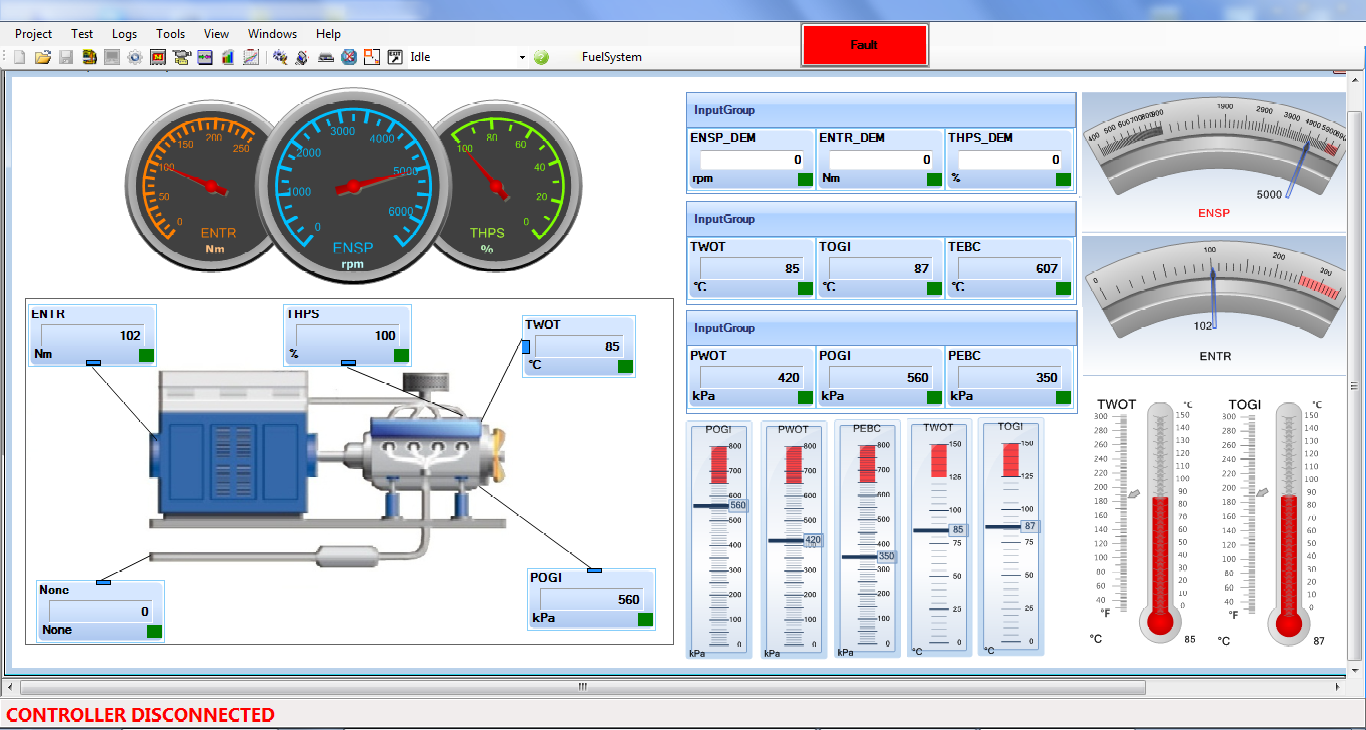Click the THPS 100 % diagram box

coord(348,335)
